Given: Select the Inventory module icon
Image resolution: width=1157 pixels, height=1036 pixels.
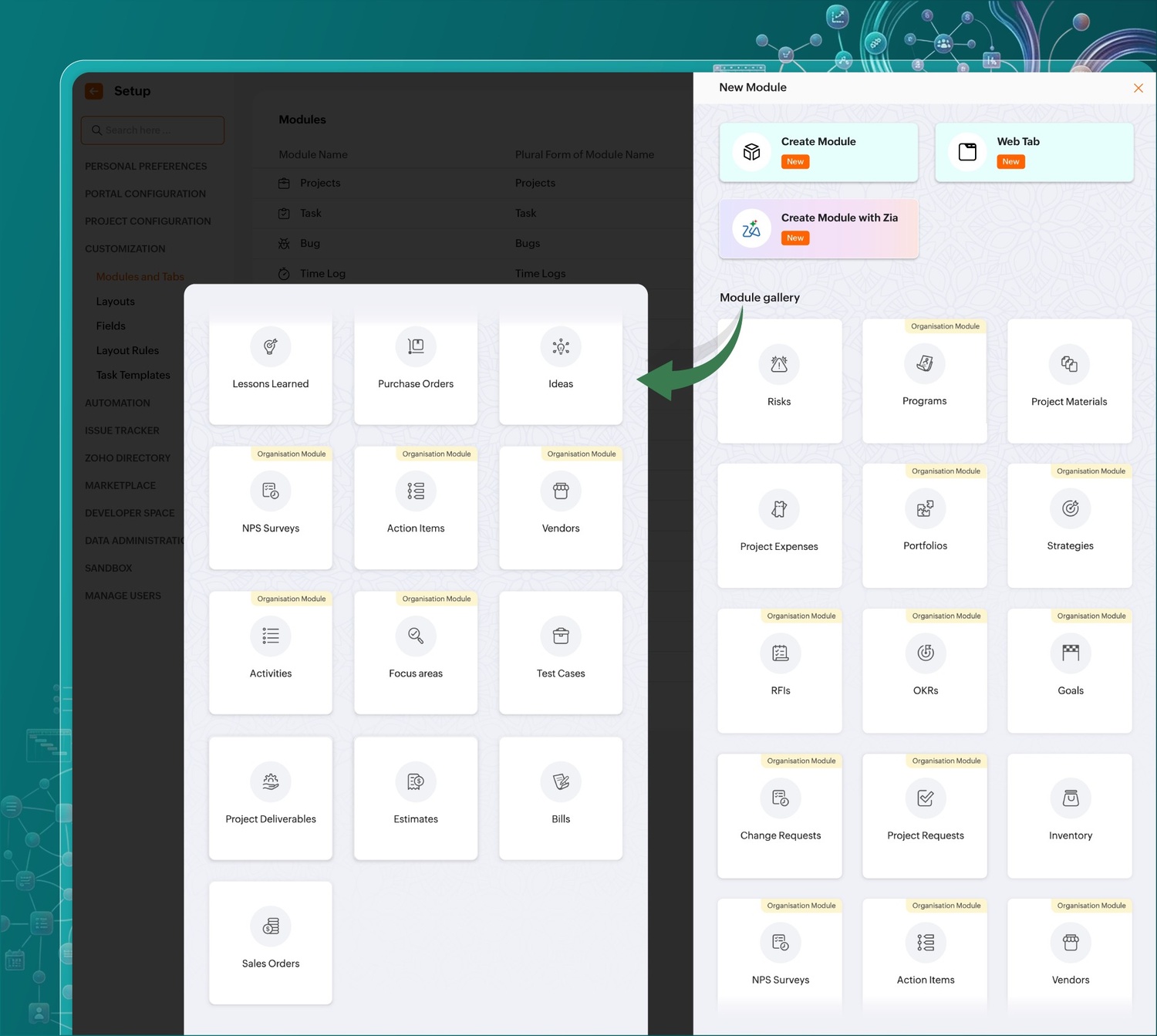Looking at the screenshot, I should [1070, 798].
